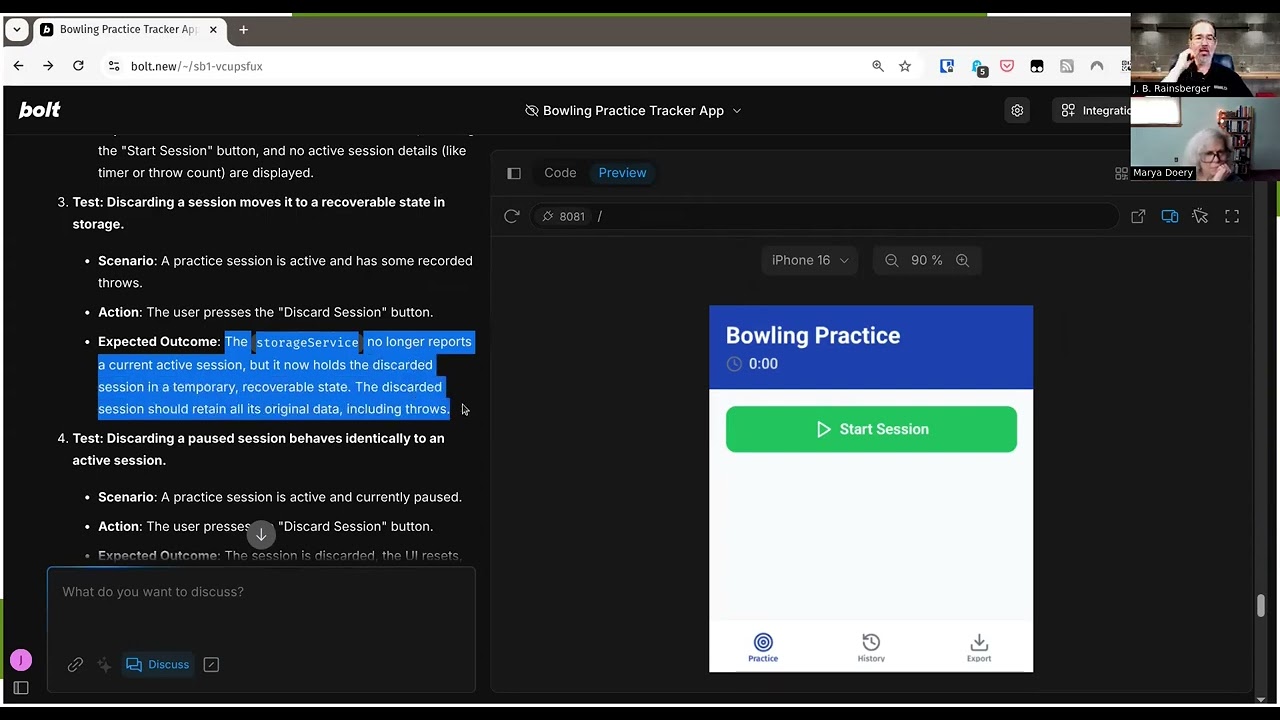
Task: Open the History tab in app preview
Action: [x=871, y=647]
